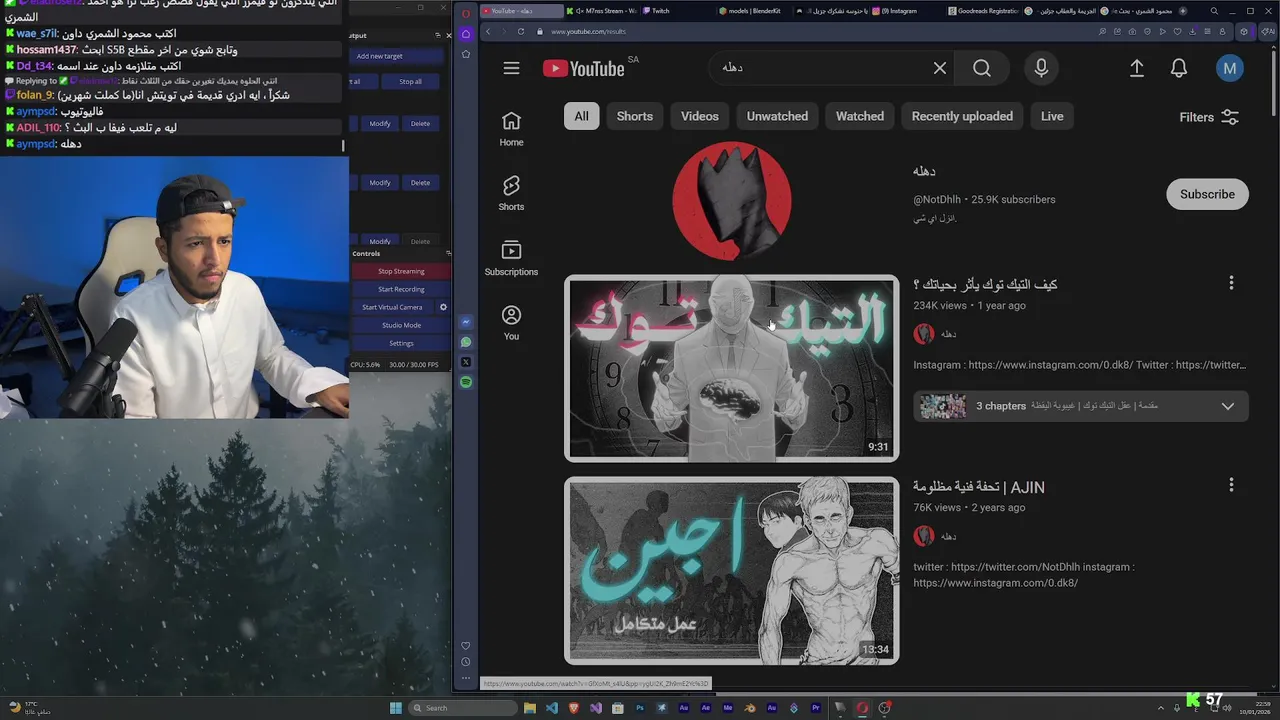Select the Watched filter chip
The width and height of the screenshot is (1280, 720).
pos(860,116)
